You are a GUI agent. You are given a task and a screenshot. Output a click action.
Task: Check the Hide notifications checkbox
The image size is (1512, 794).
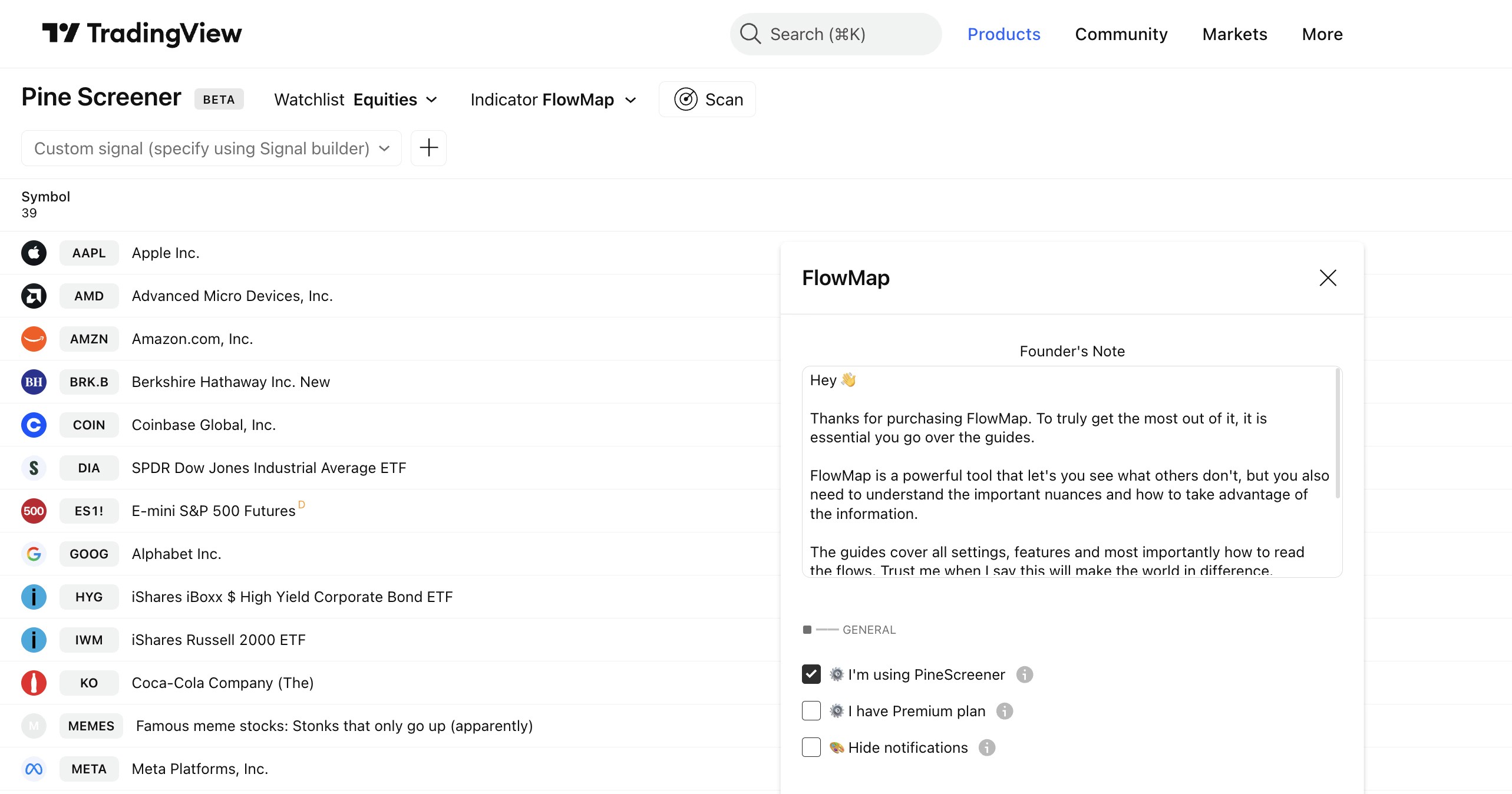[x=811, y=747]
